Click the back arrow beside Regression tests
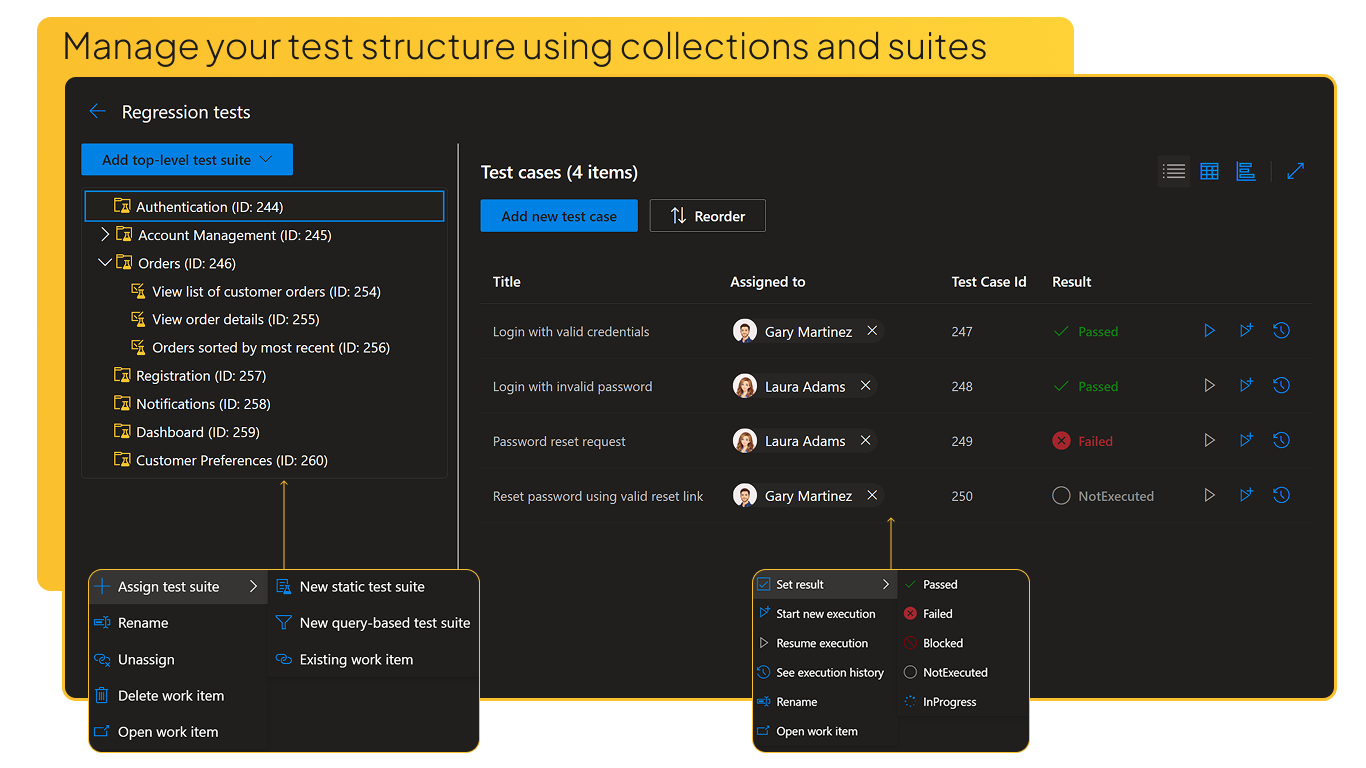Image resolution: width=1366 pixels, height=768 pixels. pyautogui.click(x=97, y=111)
